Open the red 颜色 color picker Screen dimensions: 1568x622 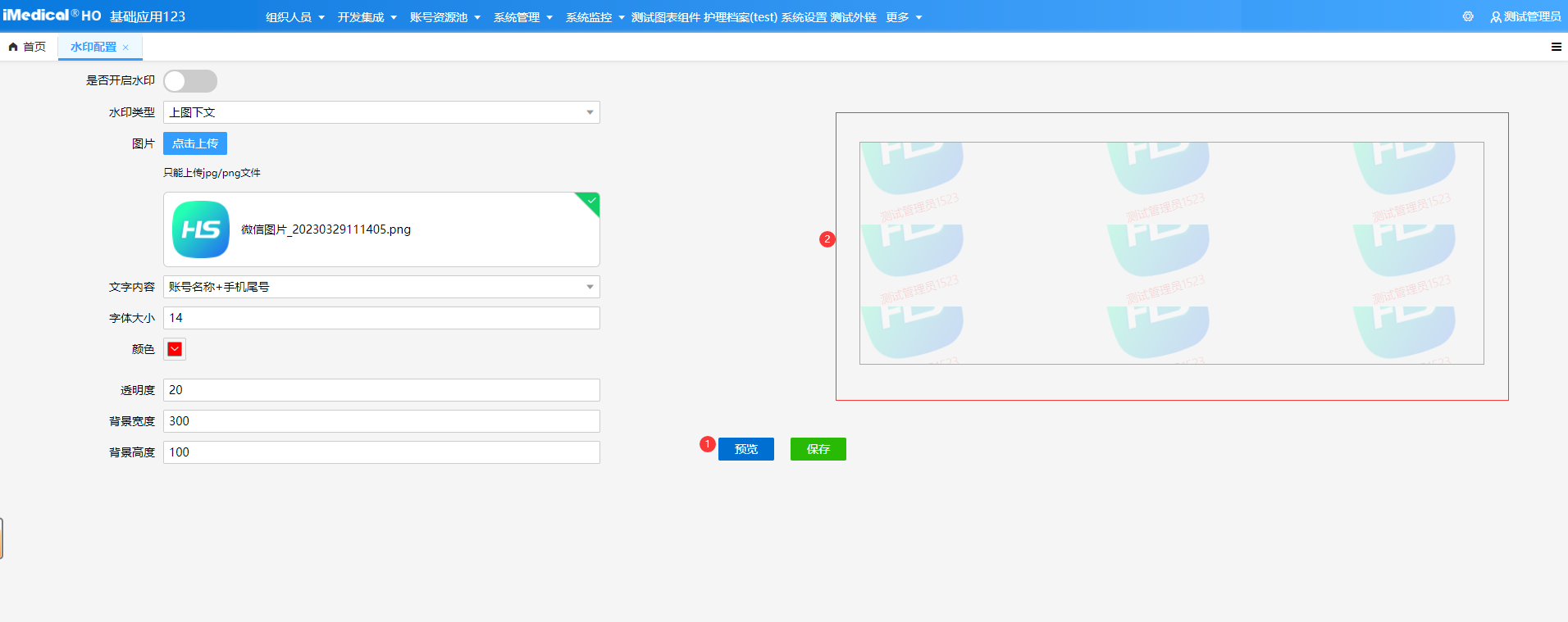pos(175,349)
